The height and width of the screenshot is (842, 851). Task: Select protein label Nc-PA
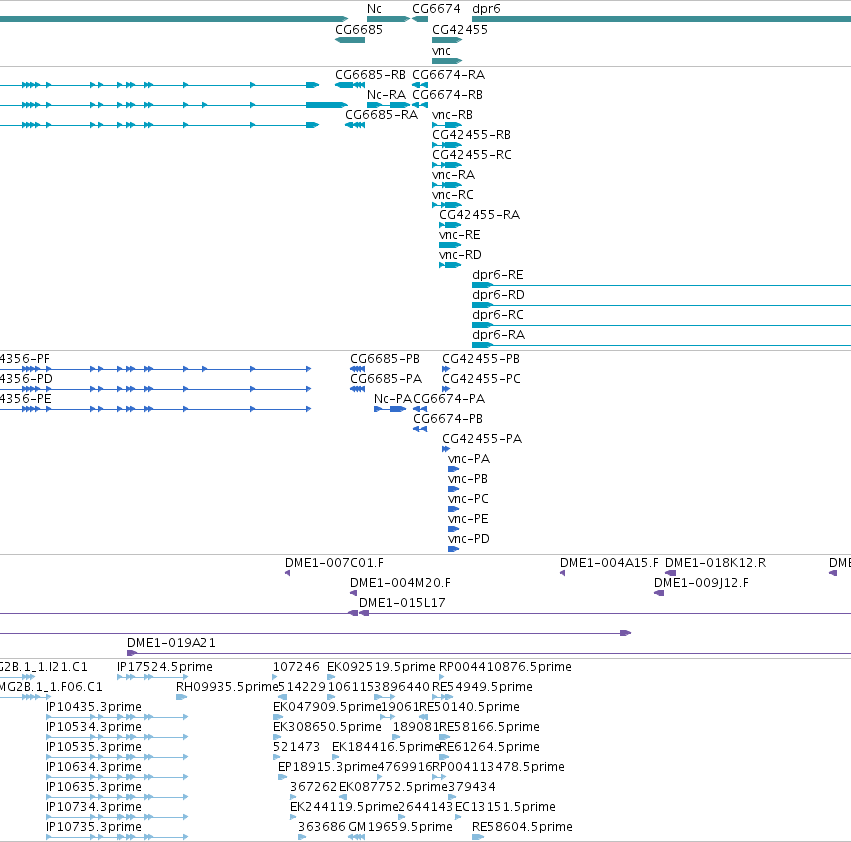coord(393,398)
